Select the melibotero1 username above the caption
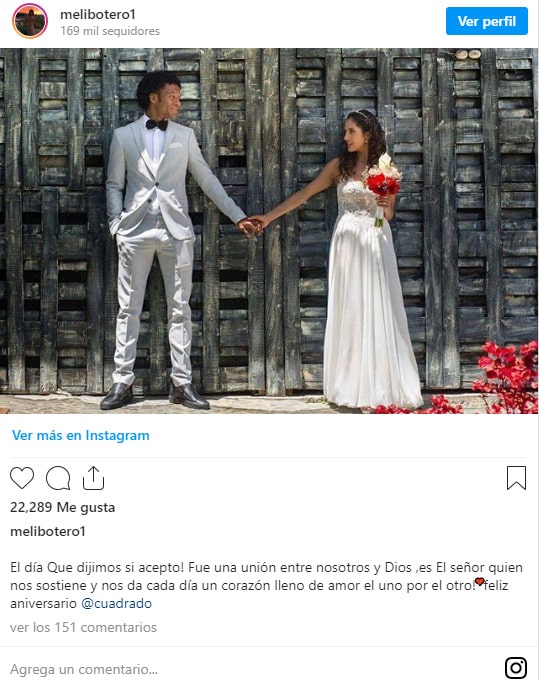This screenshot has height=680, width=539. [x=48, y=531]
